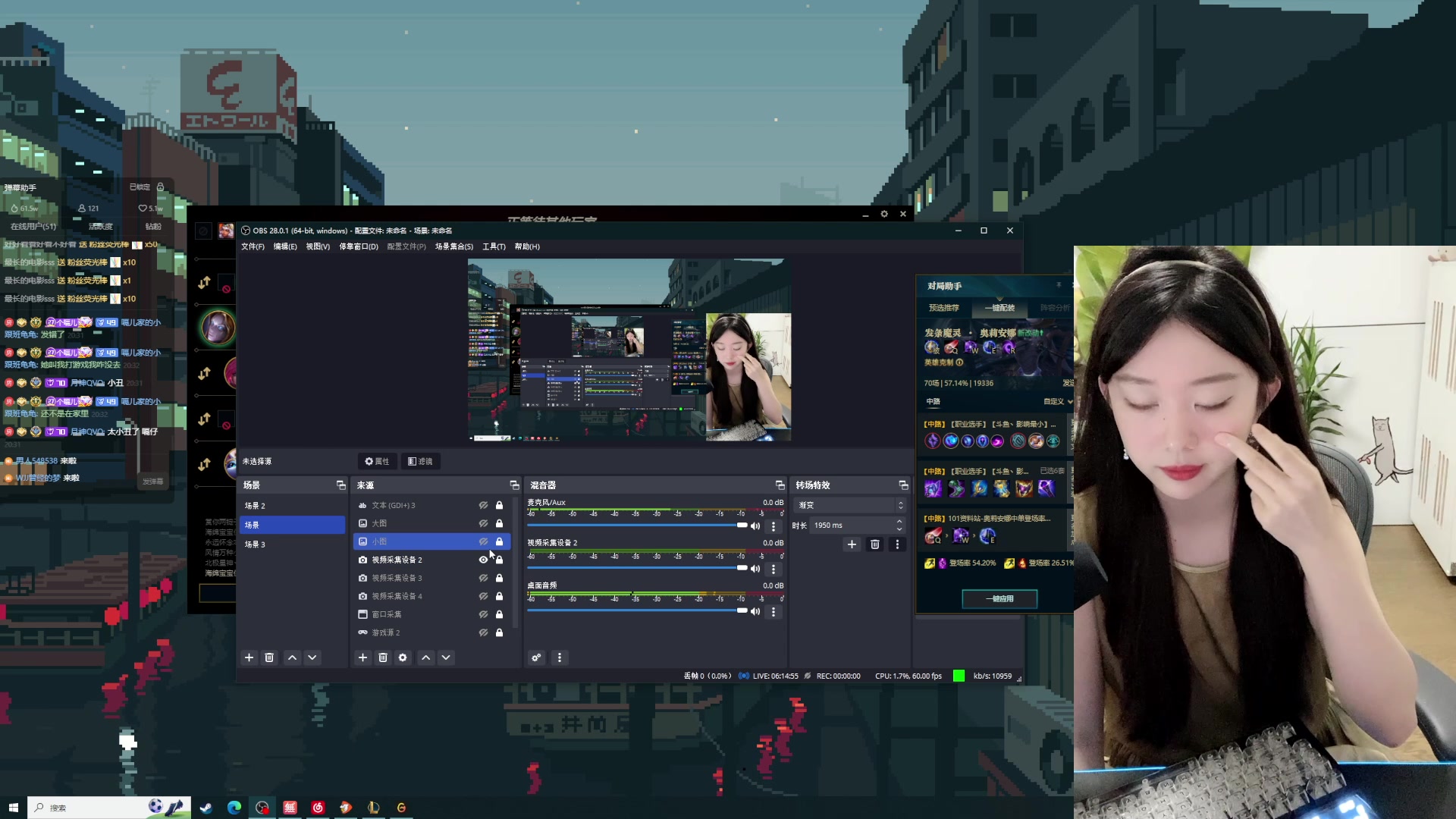The width and height of the screenshot is (1456, 819).
Task: Toggle visibility of 文本 (GDI+) 3 source
Action: [483, 505]
